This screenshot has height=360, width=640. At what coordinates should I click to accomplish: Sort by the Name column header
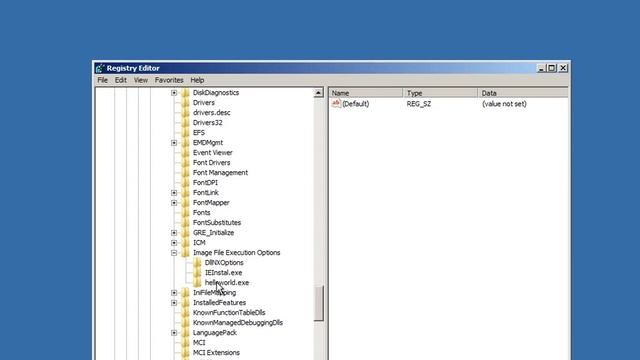(366, 93)
